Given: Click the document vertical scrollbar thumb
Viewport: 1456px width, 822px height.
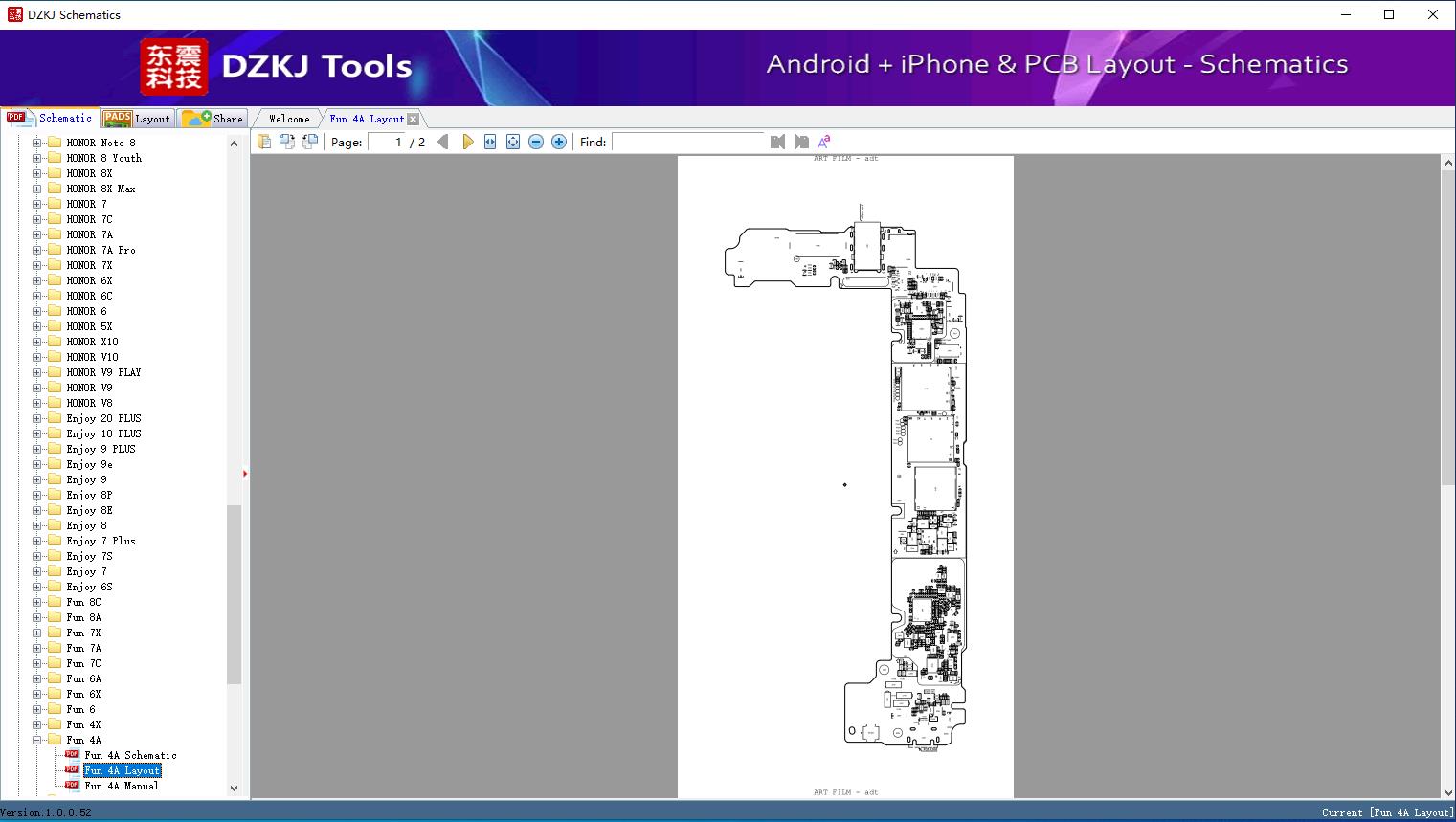Looking at the screenshot, I should [x=1448, y=328].
